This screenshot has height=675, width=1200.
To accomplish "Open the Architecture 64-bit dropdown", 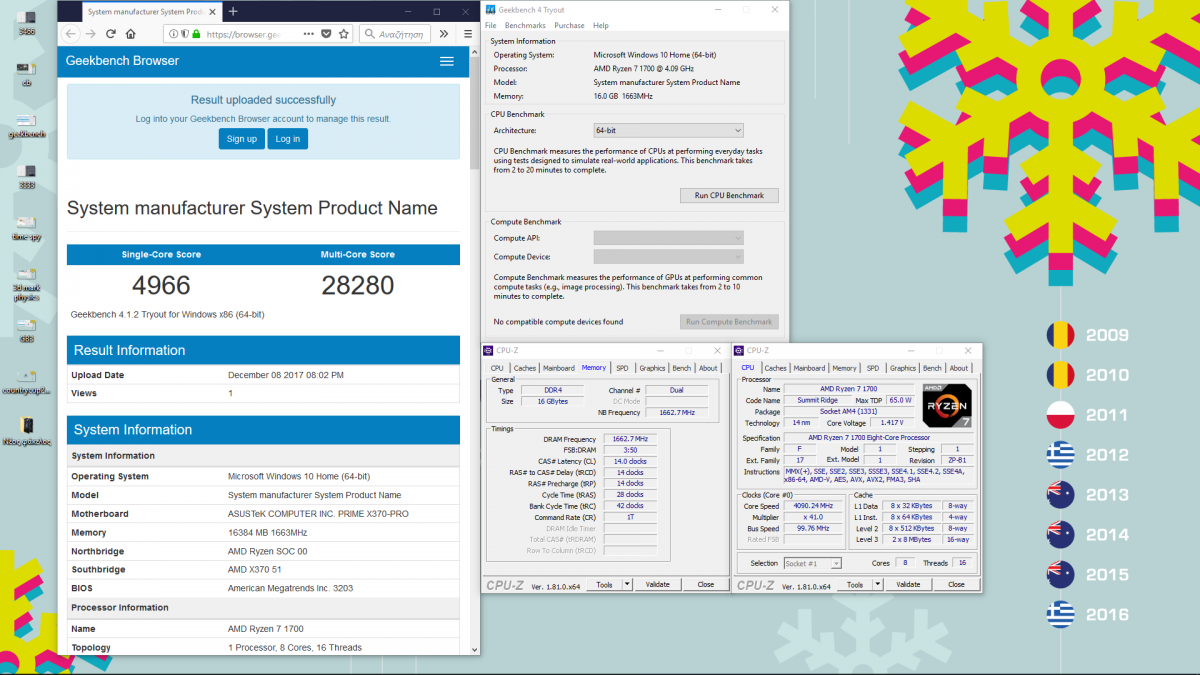I will (668, 130).
